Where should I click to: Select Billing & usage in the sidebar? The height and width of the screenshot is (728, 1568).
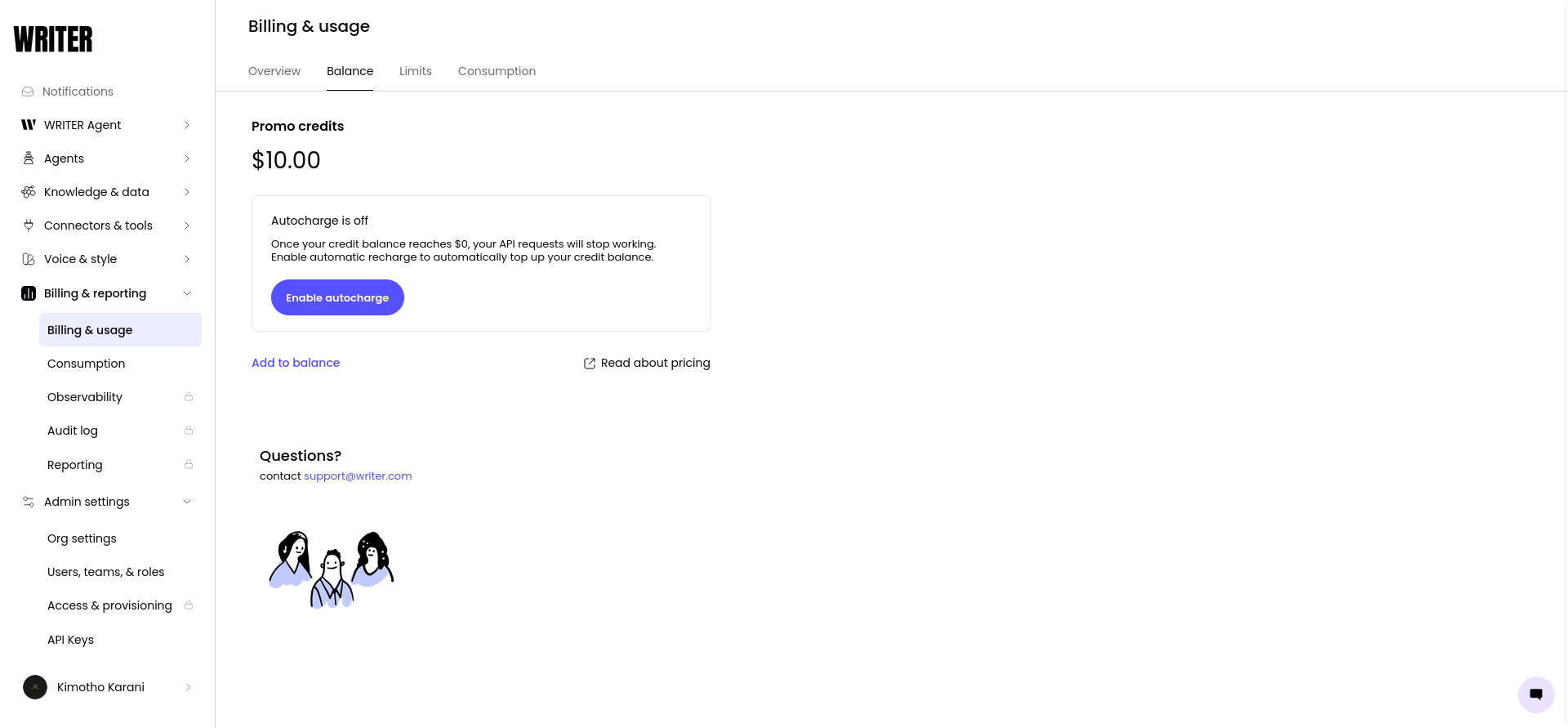click(x=120, y=330)
